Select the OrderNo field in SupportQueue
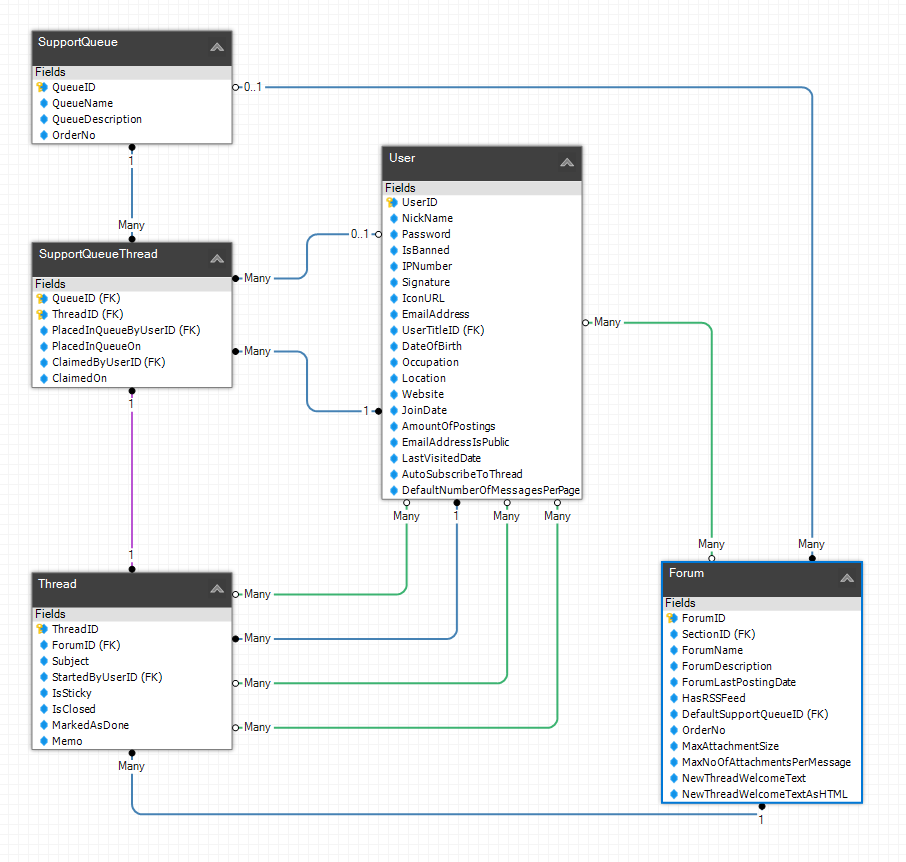This screenshot has width=906, height=862. click(132, 135)
